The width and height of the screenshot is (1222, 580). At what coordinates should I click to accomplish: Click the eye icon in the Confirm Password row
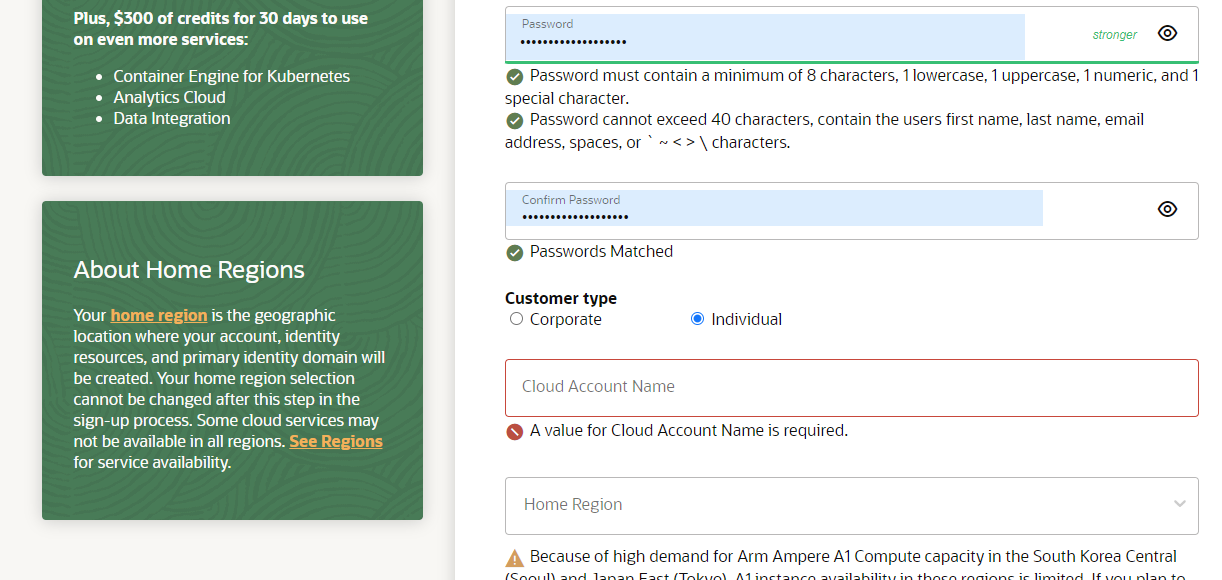pos(1167,209)
